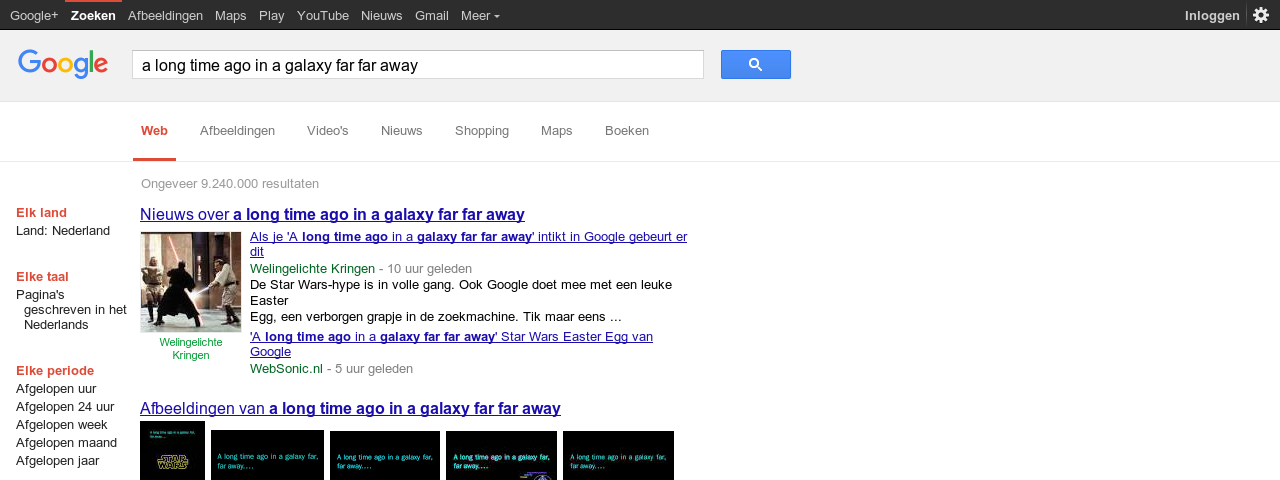1280x480 pixels.
Task: Switch to the Boeken results tab
Action: pyautogui.click(x=627, y=131)
